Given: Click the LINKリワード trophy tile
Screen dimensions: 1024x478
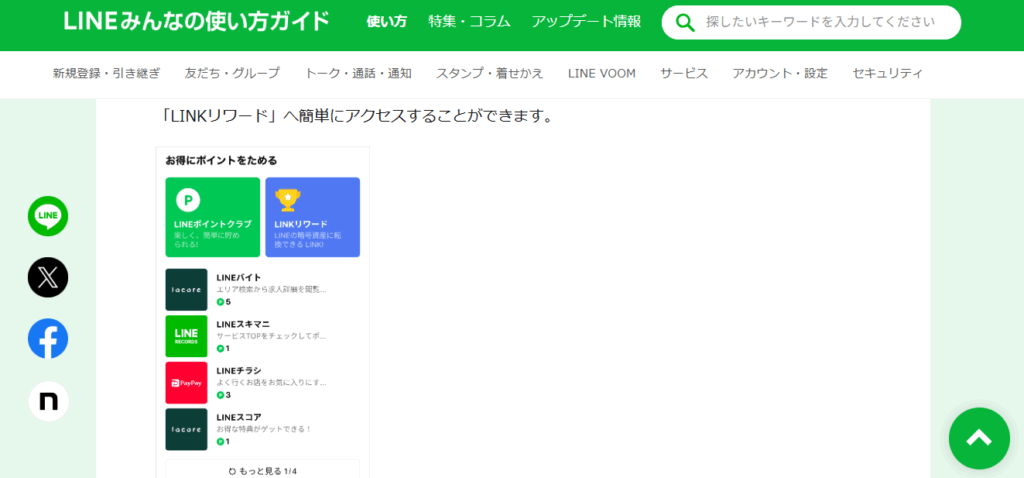Looking at the screenshot, I should pos(312,217).
